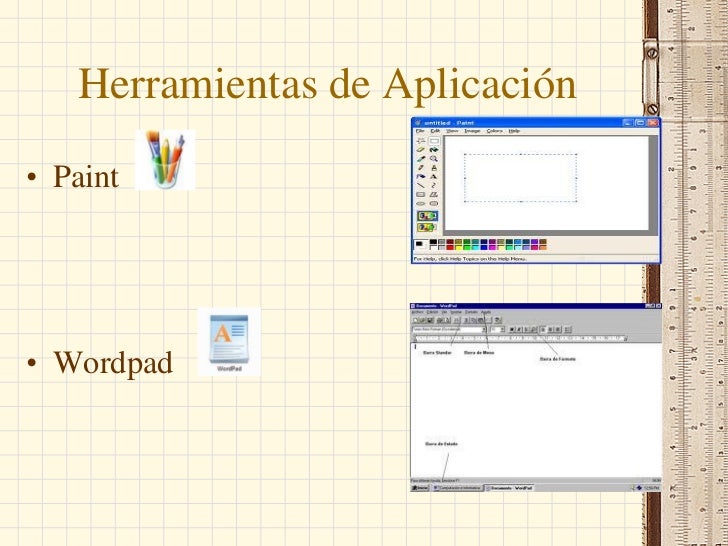Toggle Align Right in WordPad format bar
The image size is (728, 546).
558,330
